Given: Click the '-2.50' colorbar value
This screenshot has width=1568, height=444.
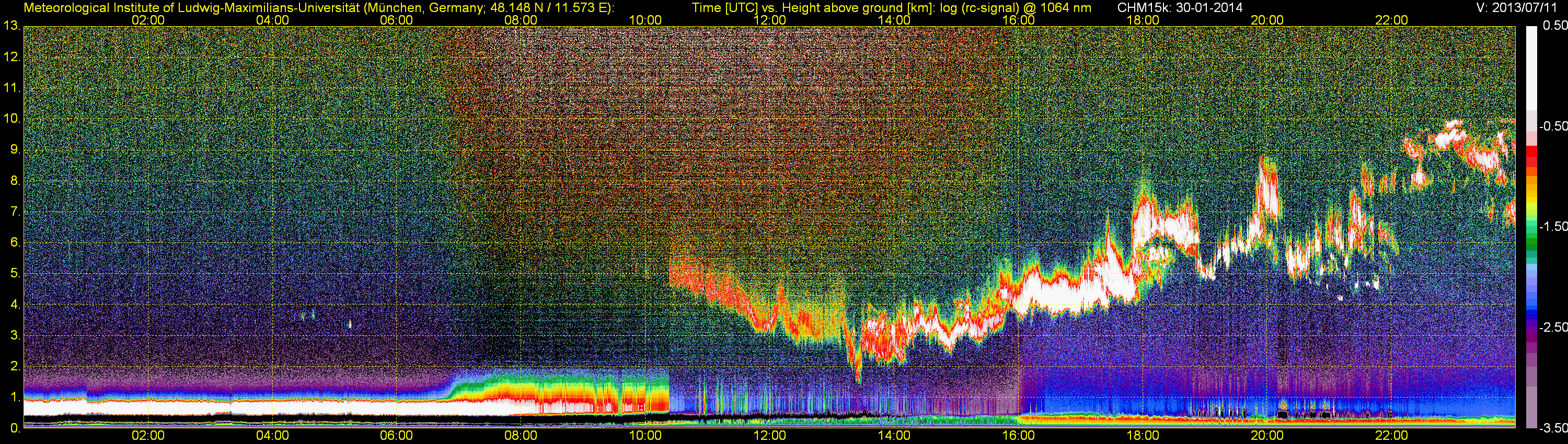Looking at the screenshot, I should 1553,327.
